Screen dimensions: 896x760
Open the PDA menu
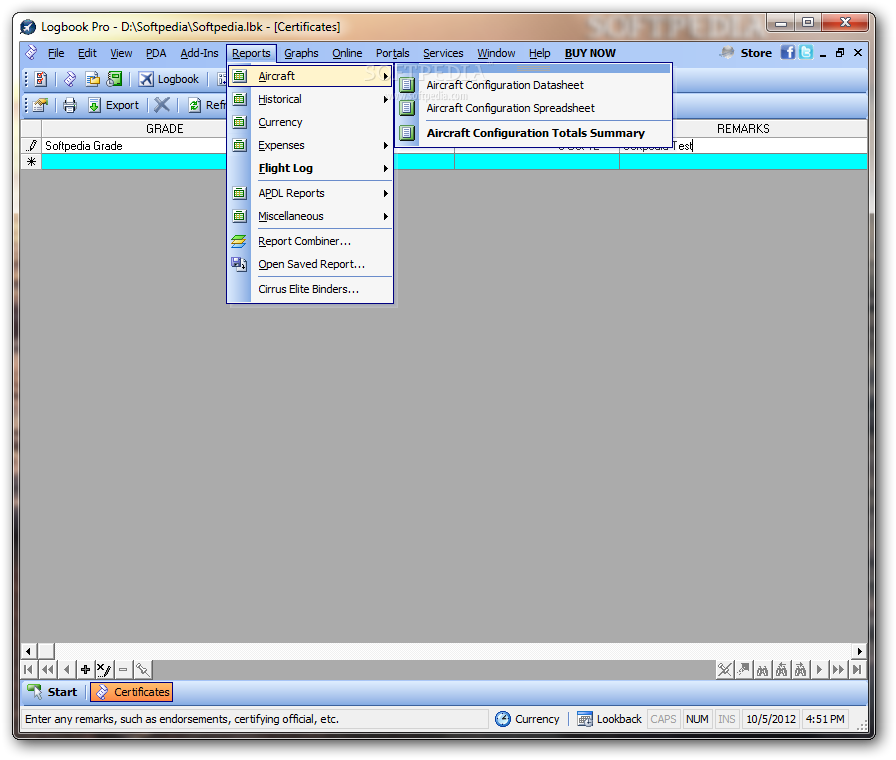pyautogui.click(x=156, y=53)
